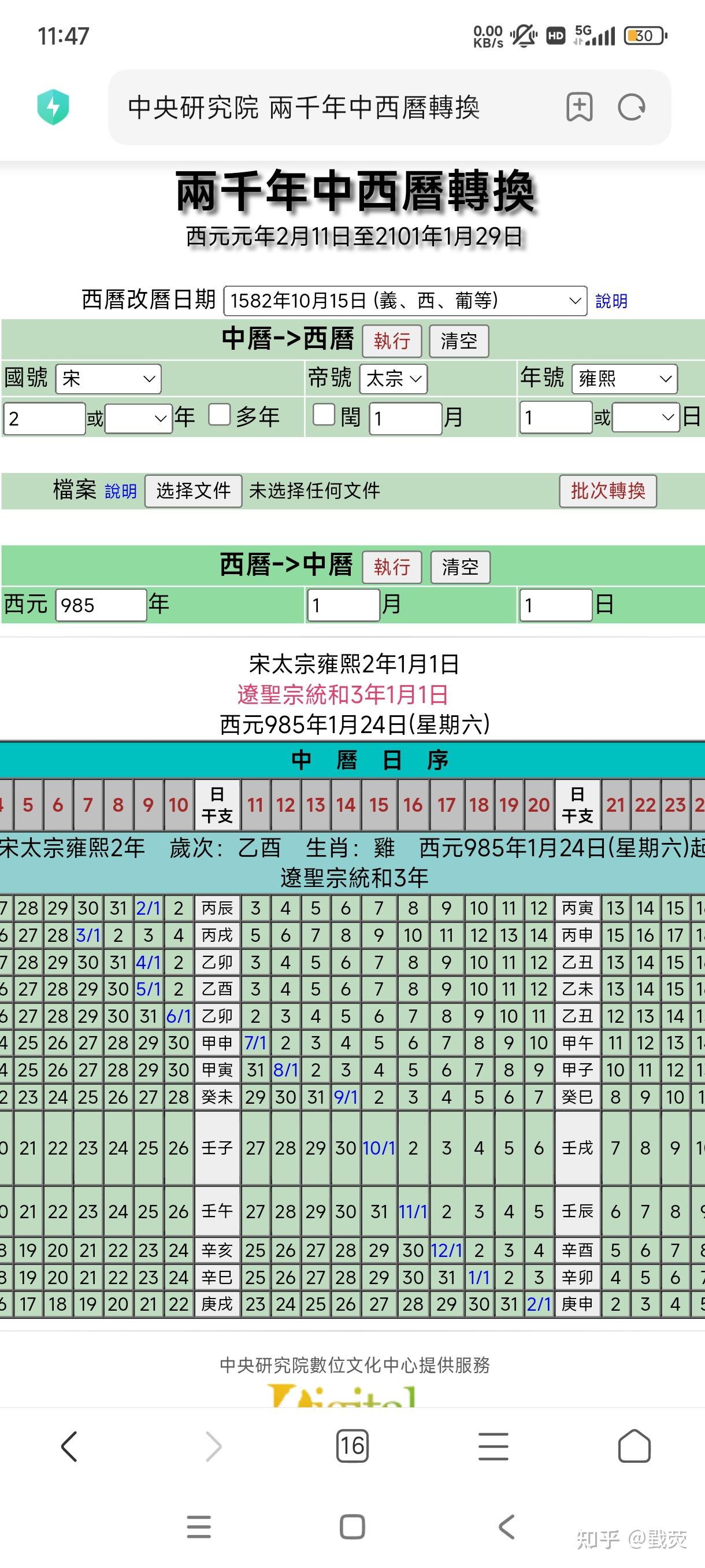Click 執行 for 中曆->西曆 conversion
The width and height of the screenshot is (705, 1568).
coord(392,341)
